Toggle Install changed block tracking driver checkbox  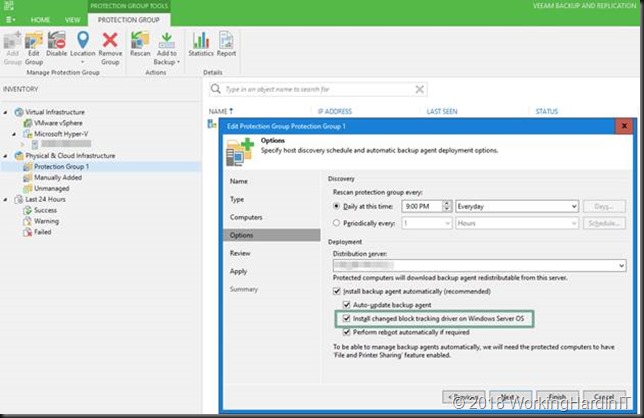tap(347, 318)
